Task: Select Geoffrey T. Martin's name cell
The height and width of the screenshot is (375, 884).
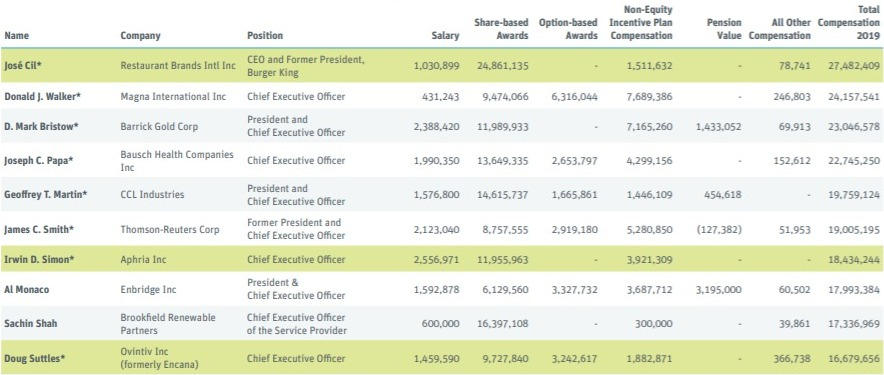Action: (46, 195)
